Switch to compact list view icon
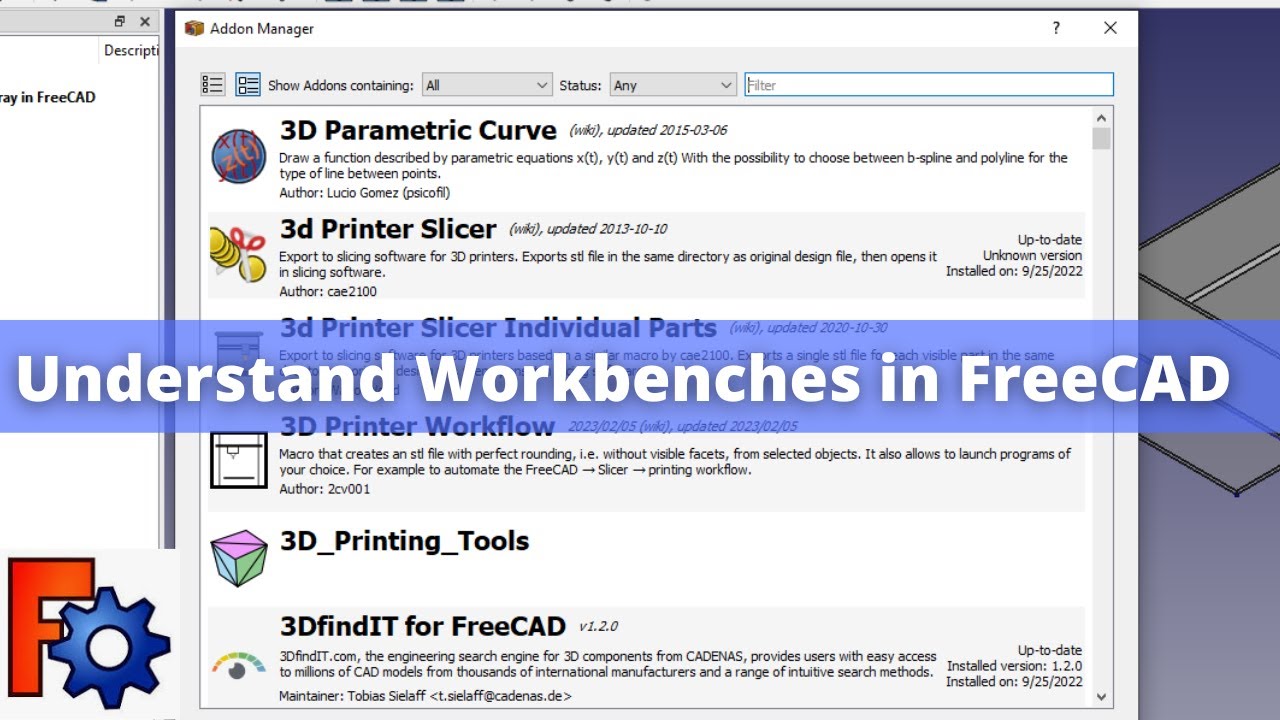1280x720 pixels. pos(212,85)
